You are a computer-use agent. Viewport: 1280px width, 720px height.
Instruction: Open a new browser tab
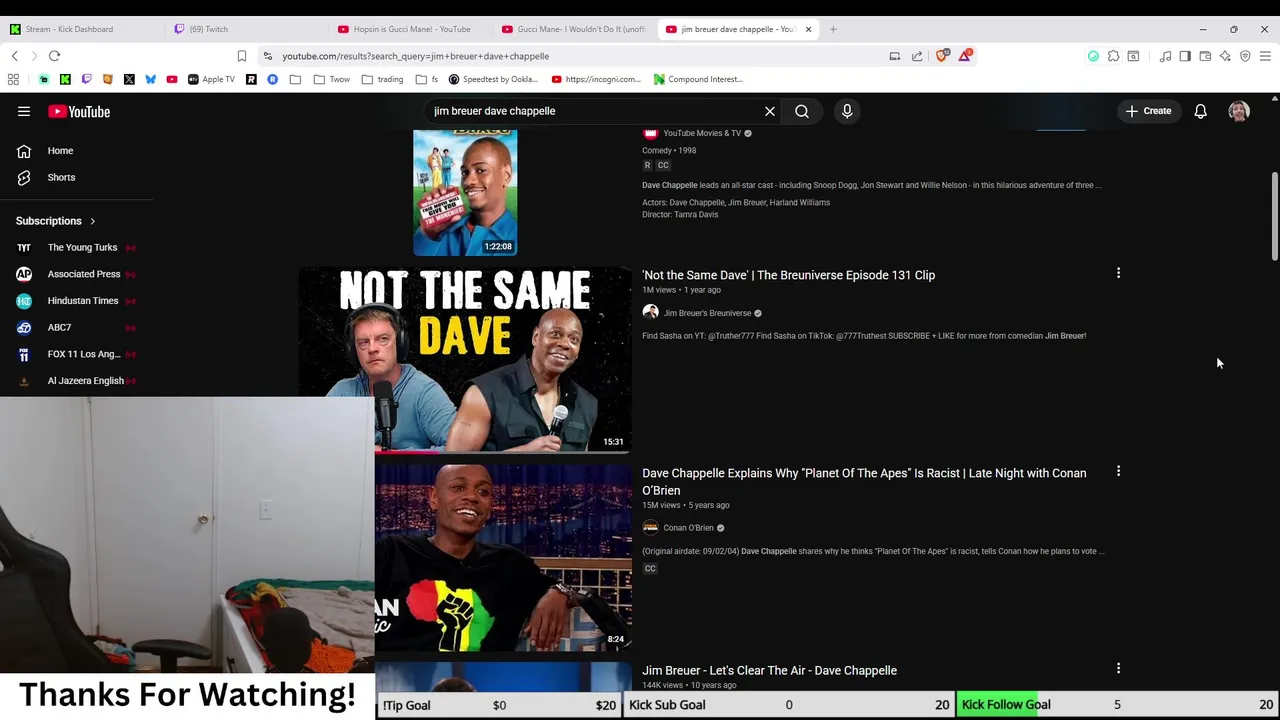[833, 29]
